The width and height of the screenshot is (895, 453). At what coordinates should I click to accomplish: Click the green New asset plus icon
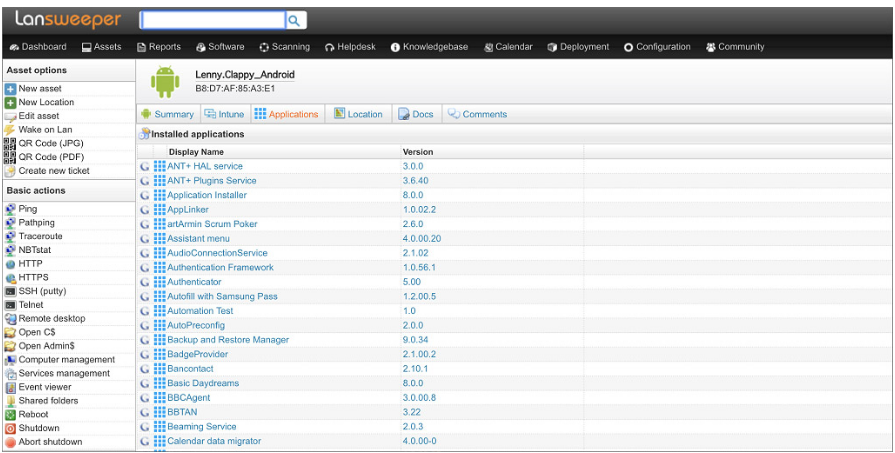pos(10,89)
